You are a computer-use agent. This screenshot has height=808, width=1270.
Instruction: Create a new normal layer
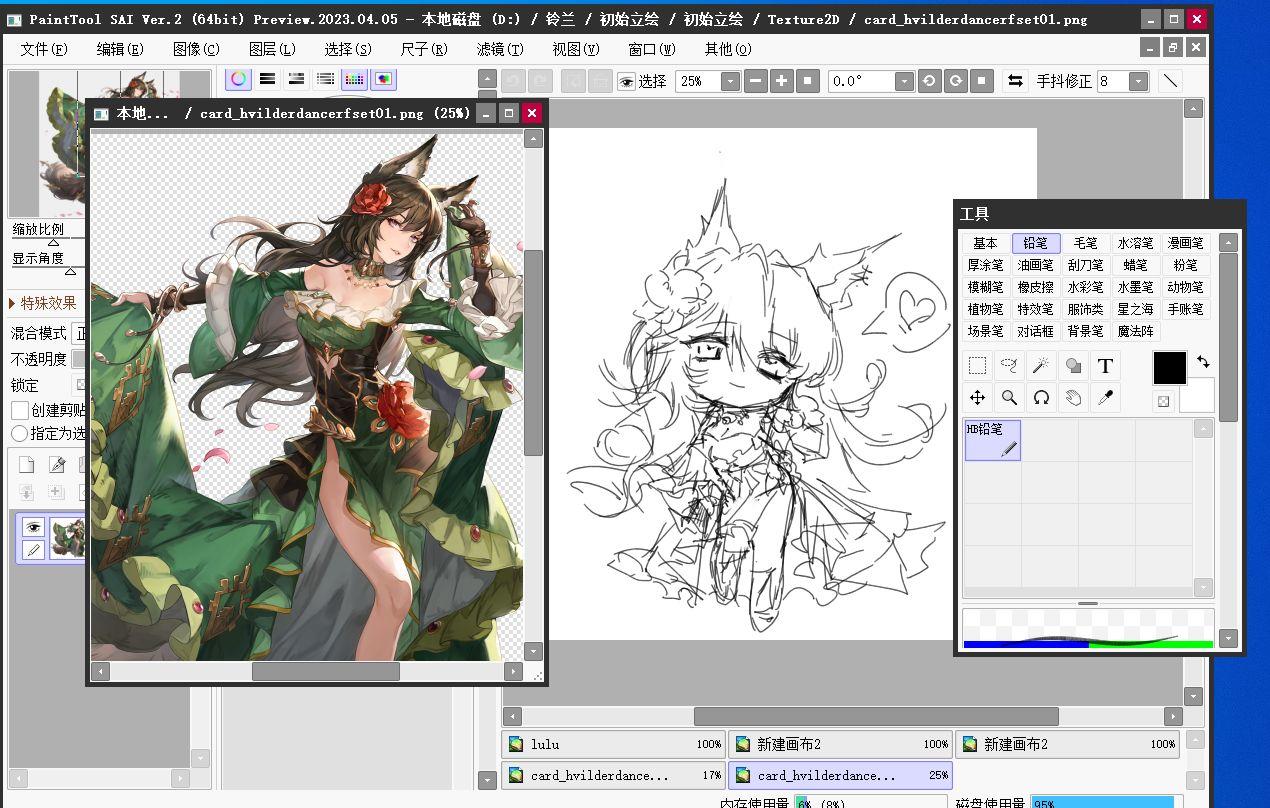(27, 464)
